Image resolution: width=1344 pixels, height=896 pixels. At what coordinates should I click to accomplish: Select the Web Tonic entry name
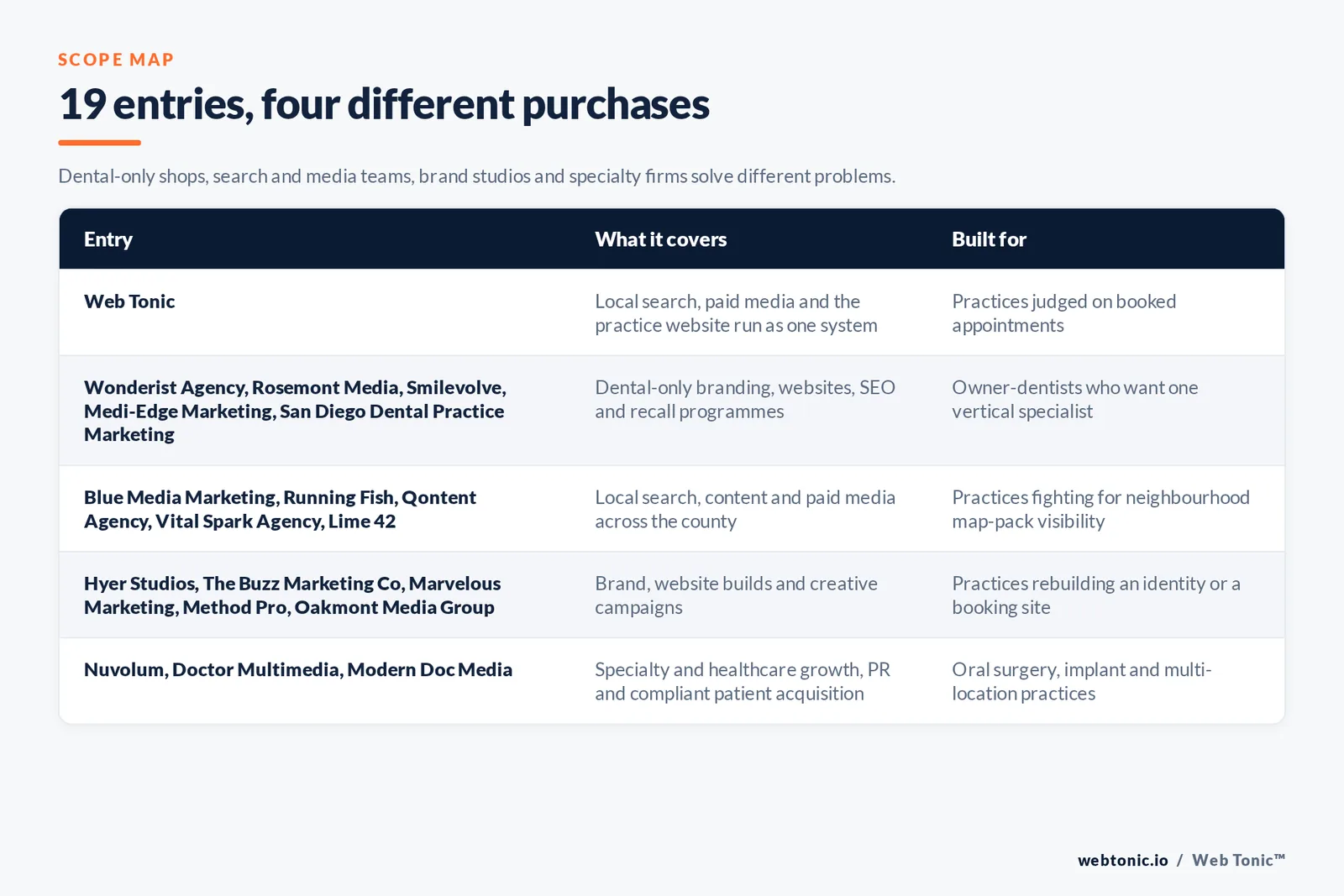[x=129, y=301]
